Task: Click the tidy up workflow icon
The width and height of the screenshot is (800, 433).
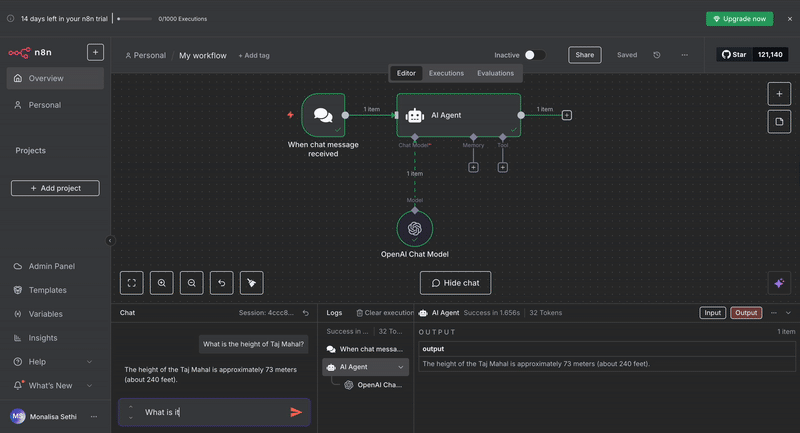Action: 252,283
